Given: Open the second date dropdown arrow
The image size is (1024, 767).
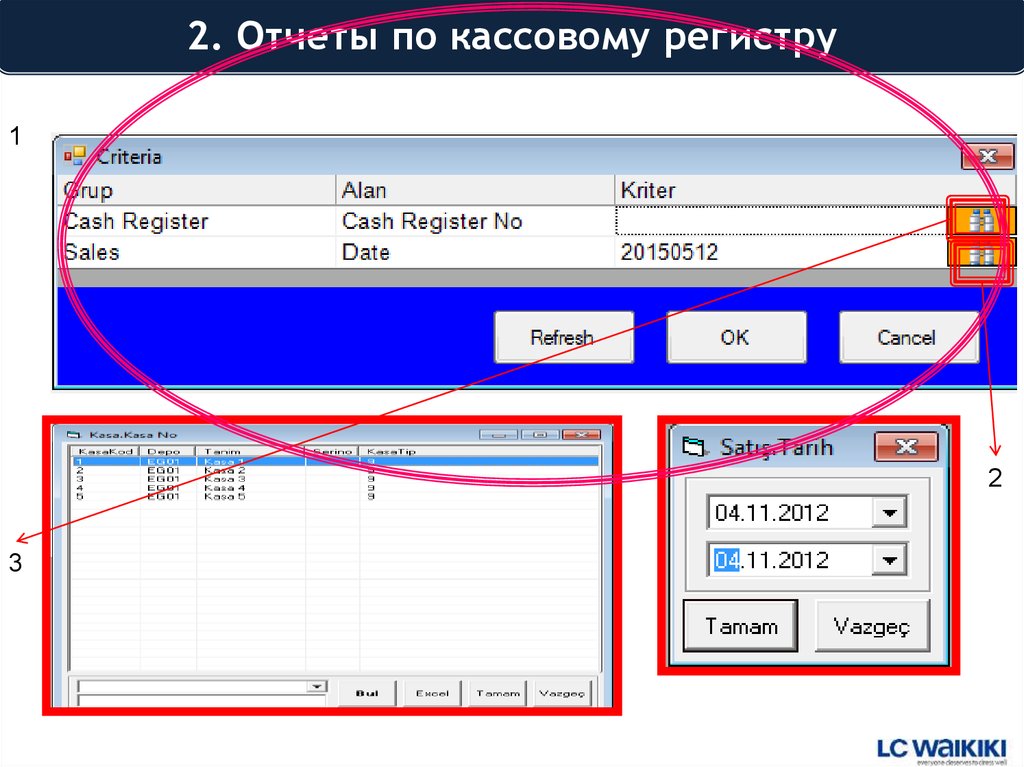Looking at the screenshot, I should [889, 560].
